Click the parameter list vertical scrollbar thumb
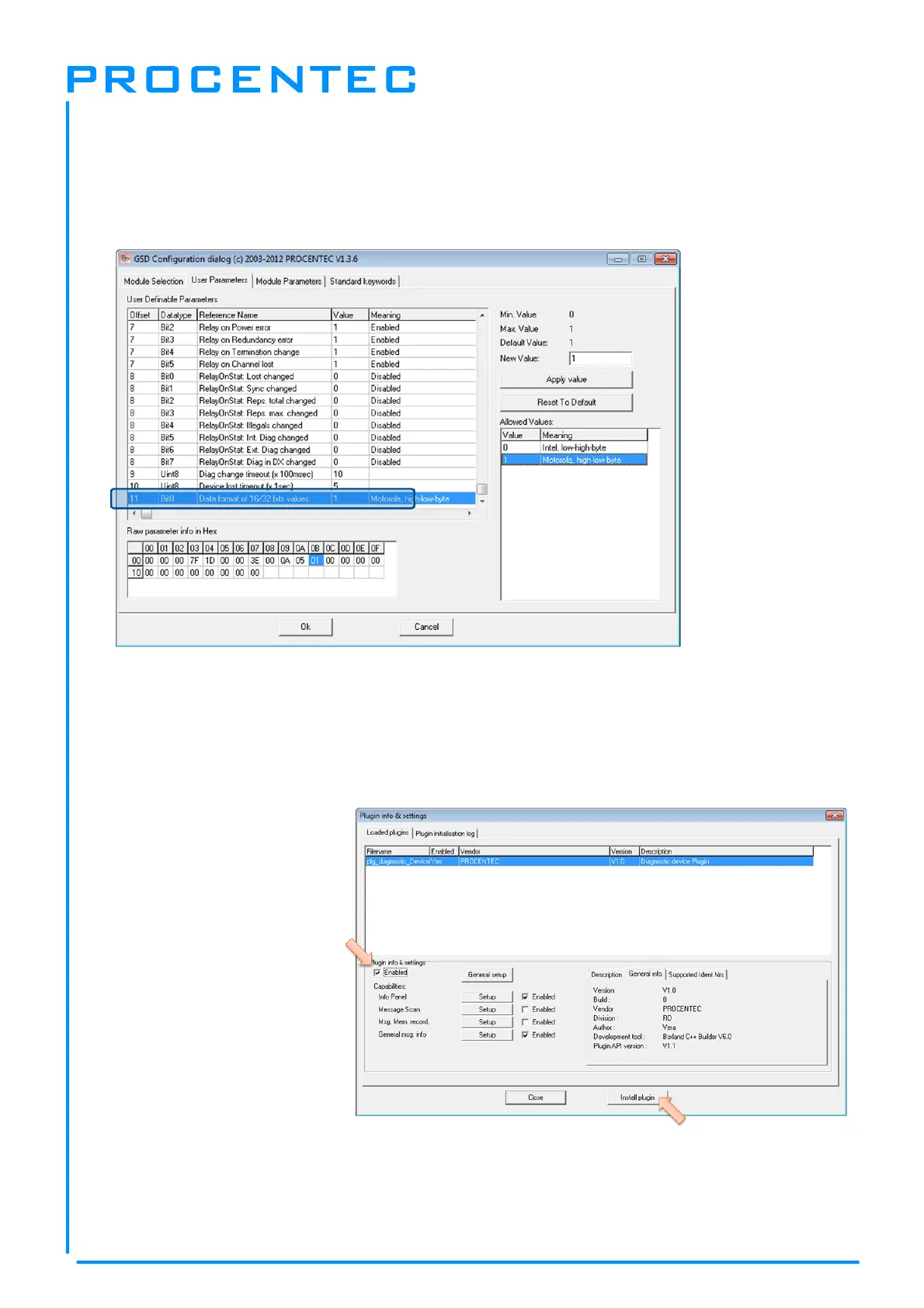 tap(482, 489)
